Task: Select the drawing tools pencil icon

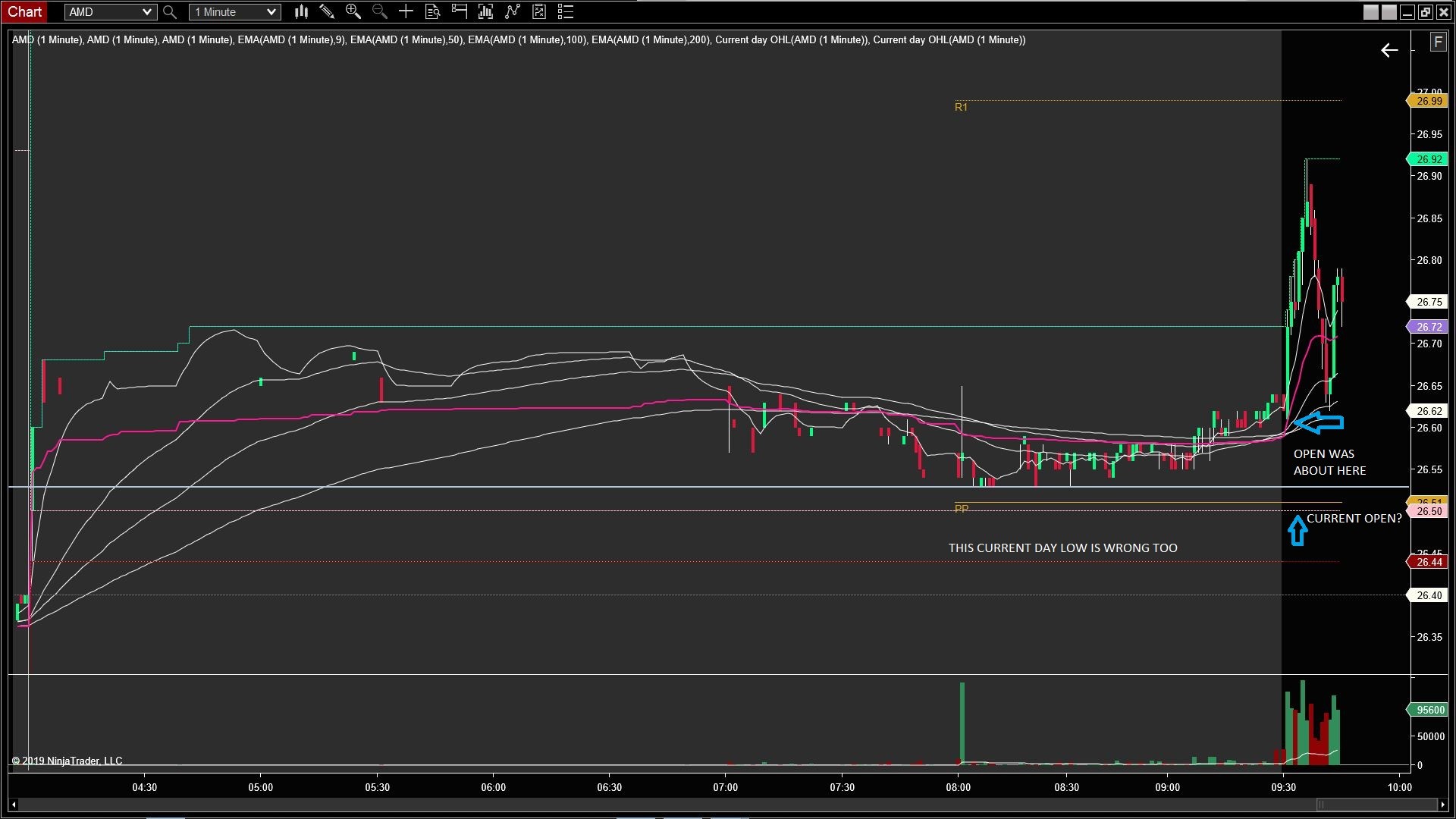Action: (x=327, y=11)
